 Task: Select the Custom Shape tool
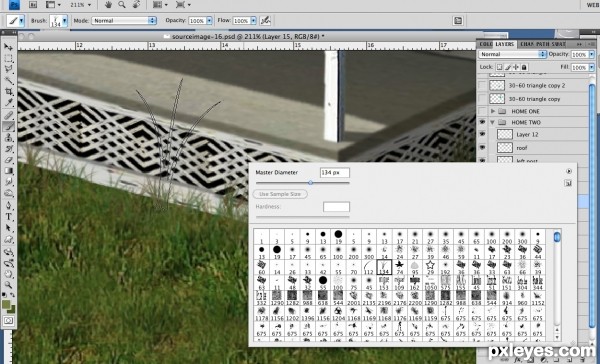(x=8, y=240)
